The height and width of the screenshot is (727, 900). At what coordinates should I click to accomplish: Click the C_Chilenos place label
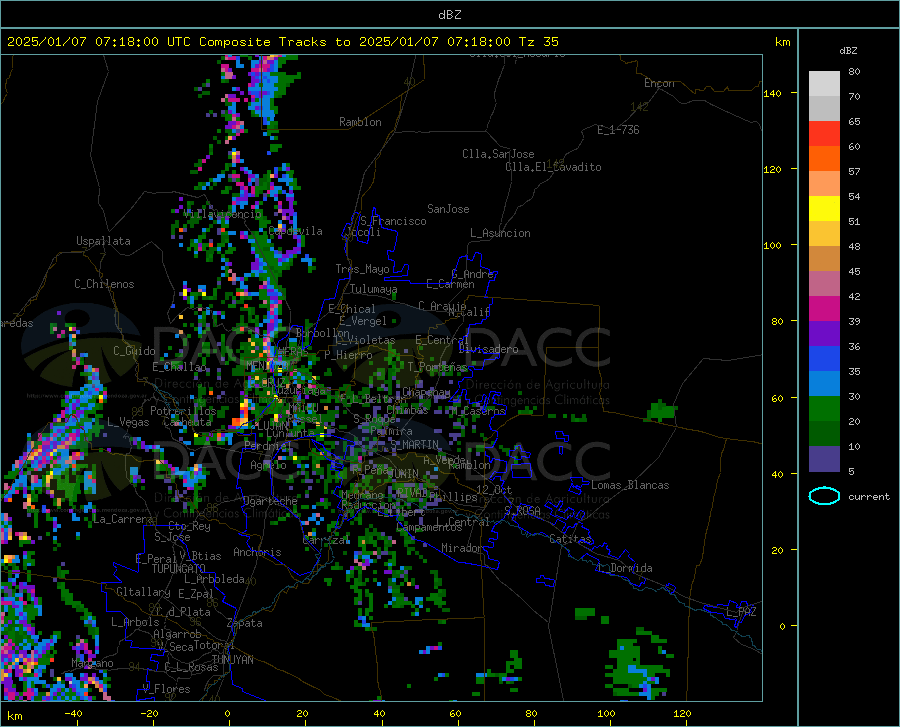click(x=104, y=284)
